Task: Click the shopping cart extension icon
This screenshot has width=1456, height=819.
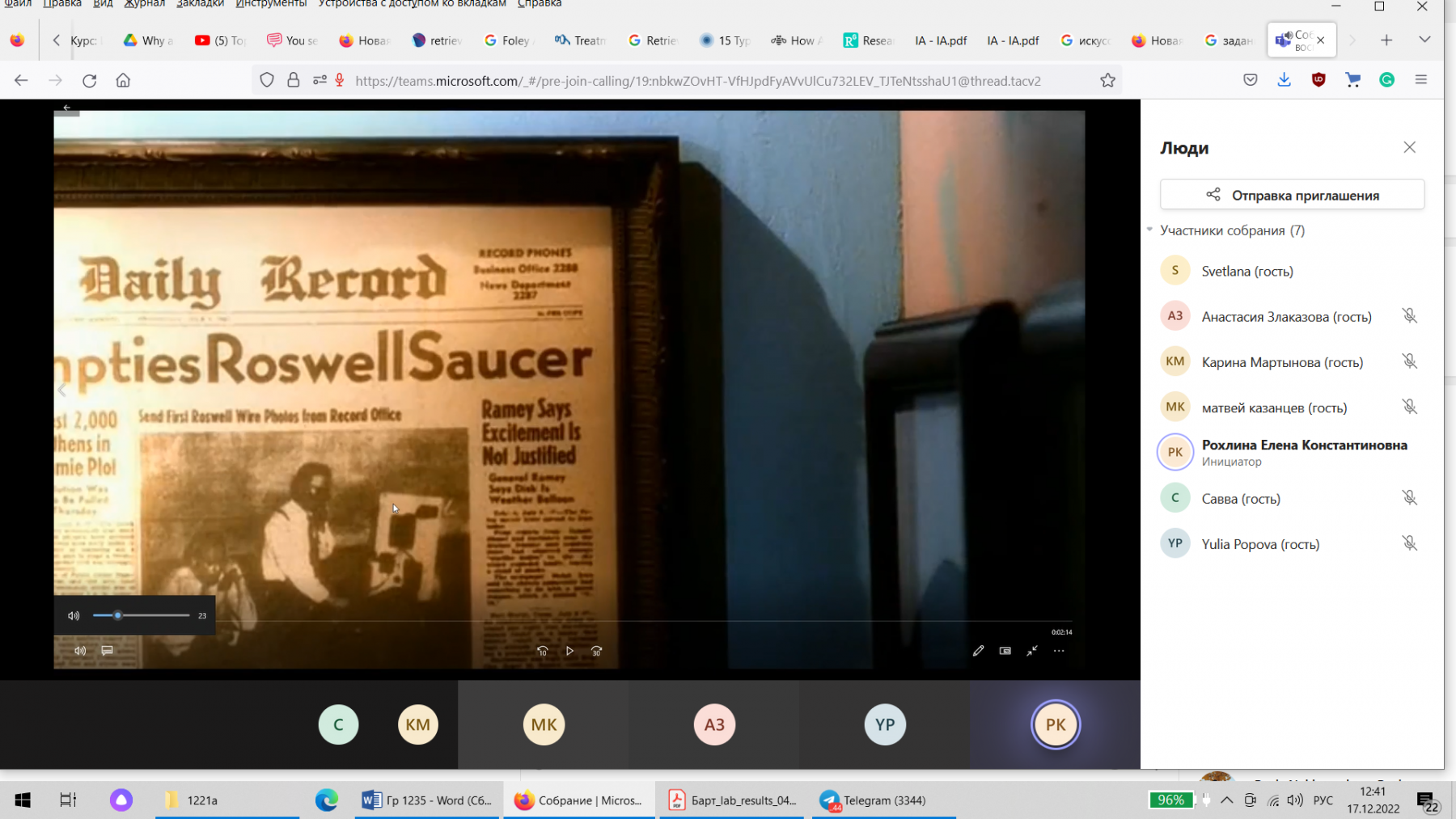Action: coord(1352,79)
